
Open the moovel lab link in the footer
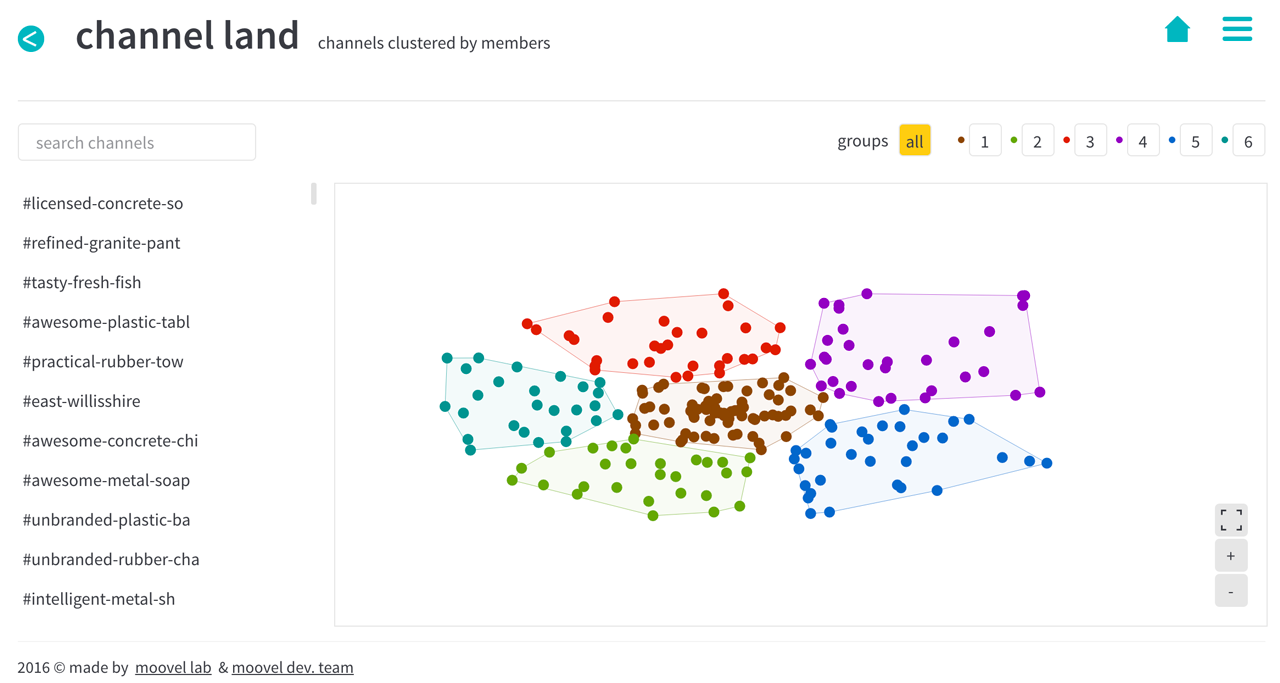click(172, 667)
